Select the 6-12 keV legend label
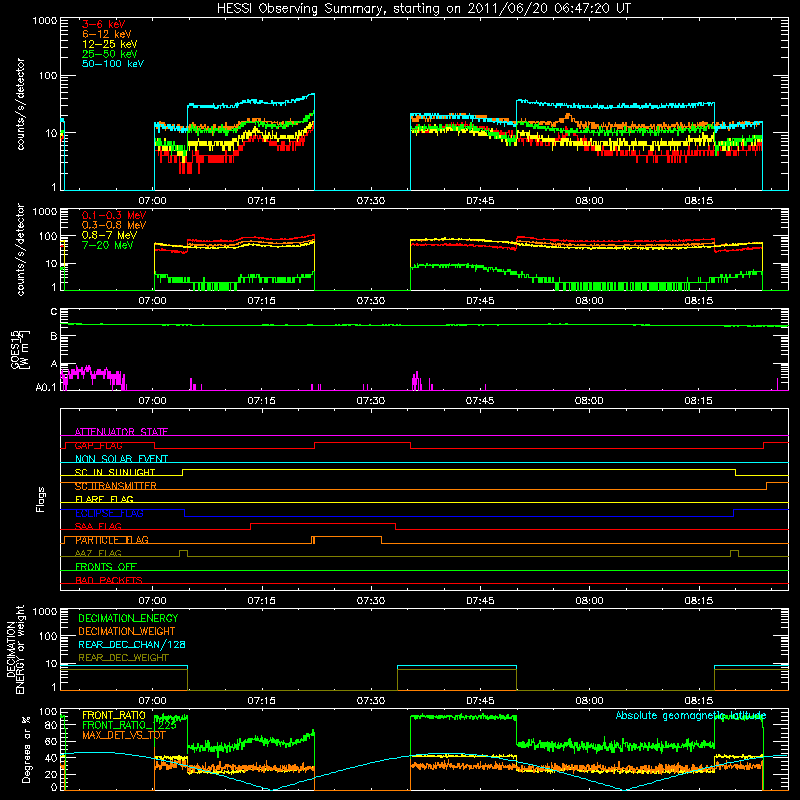The height and width of the screenshot is (800, 800). 107,34
